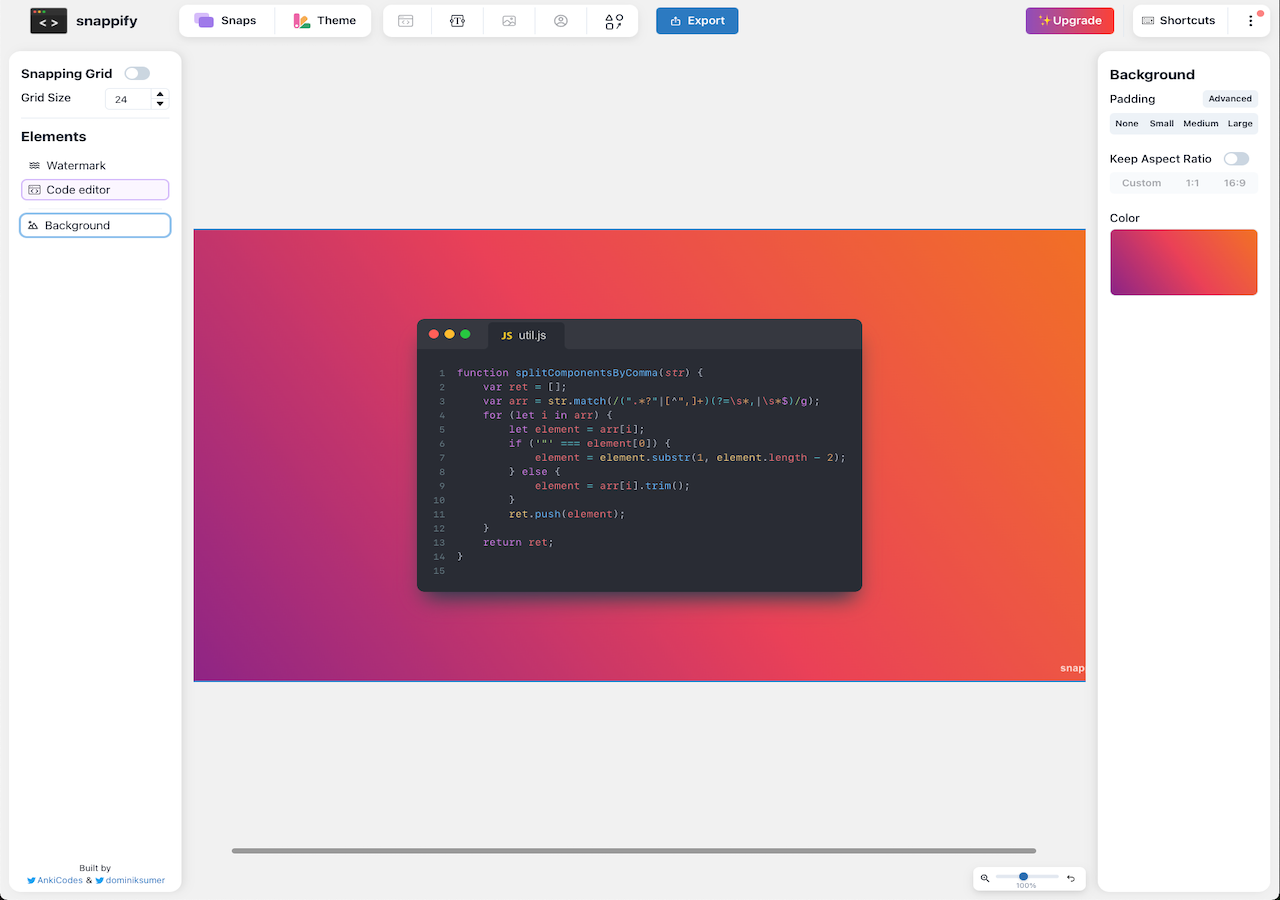Select the shapes and arrow tool icon
Screen dimensions: 1280x900
point(613,21)
